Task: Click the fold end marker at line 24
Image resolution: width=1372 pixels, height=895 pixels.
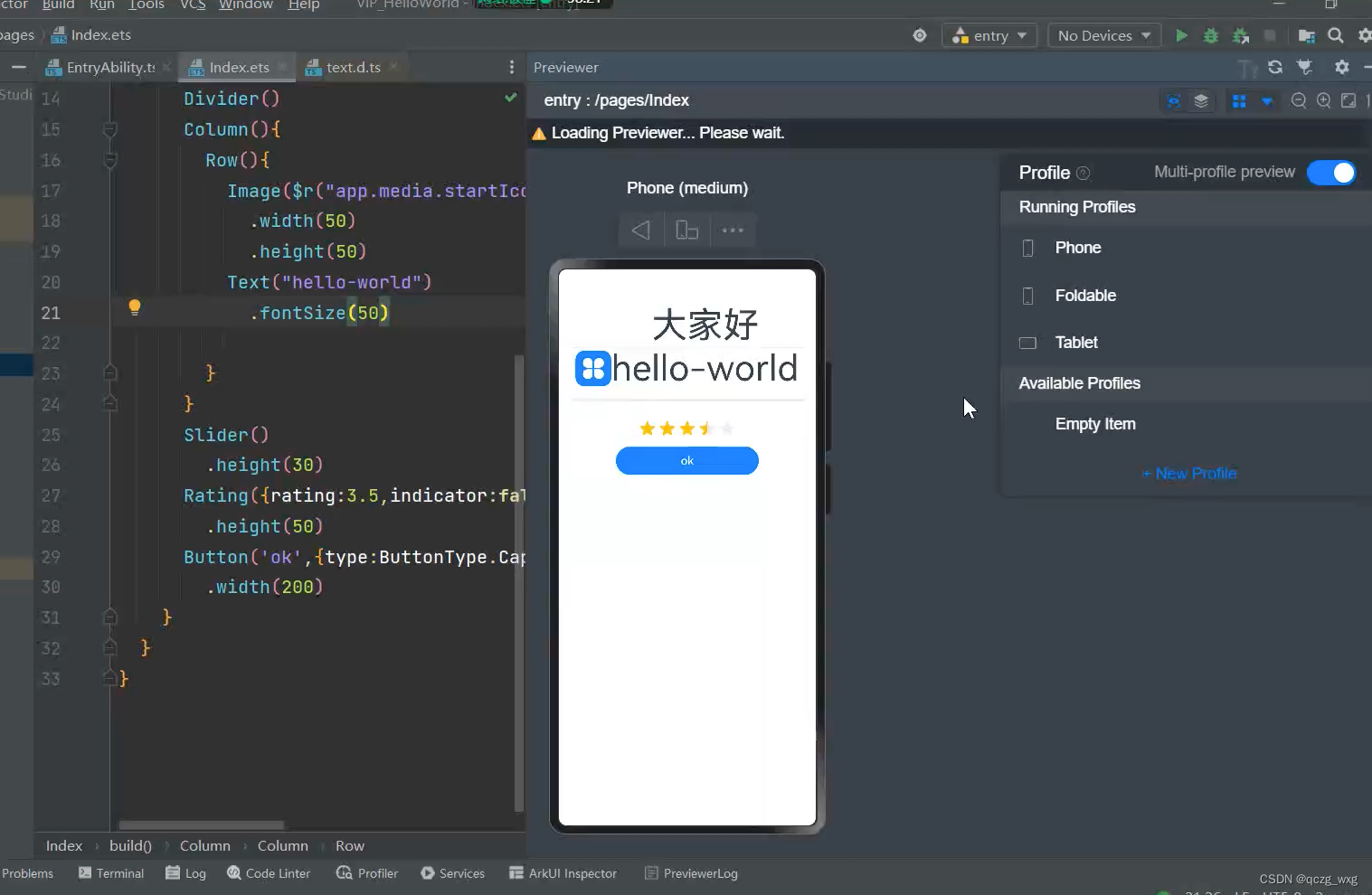Action: tap(110, 403)
